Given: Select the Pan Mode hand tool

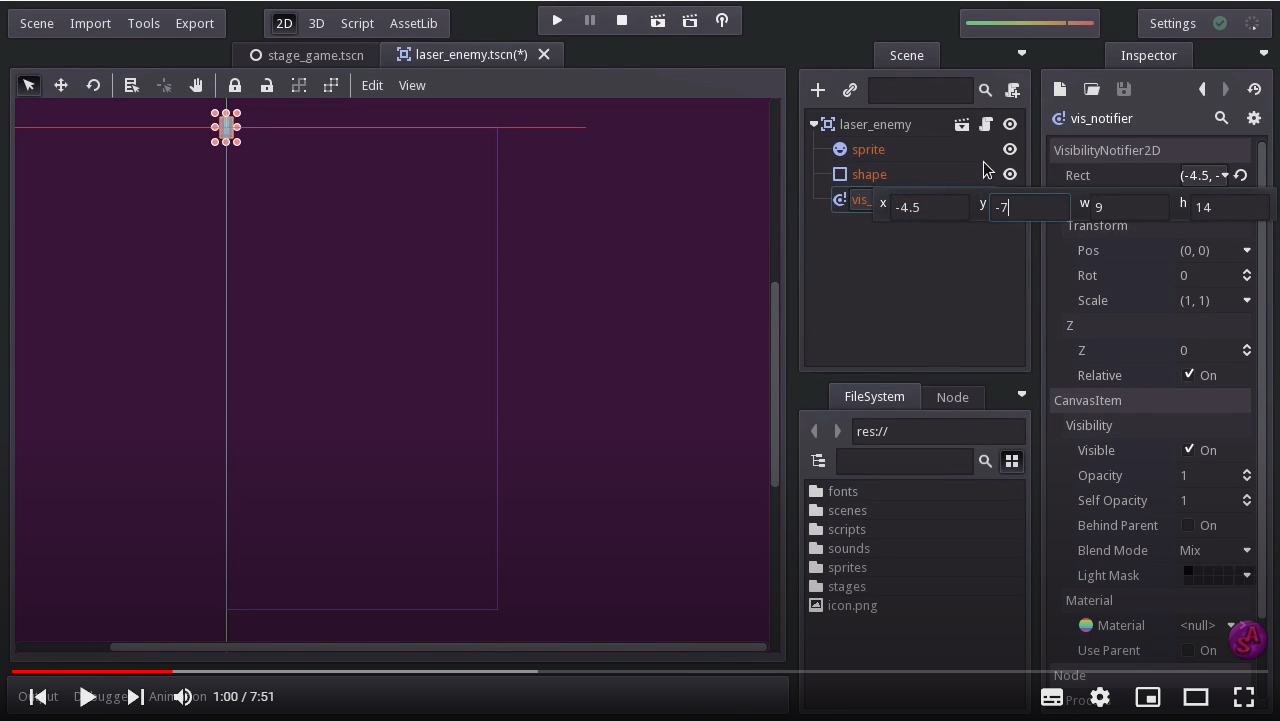Looking at the screenshot, I should [x=196, y=85].
